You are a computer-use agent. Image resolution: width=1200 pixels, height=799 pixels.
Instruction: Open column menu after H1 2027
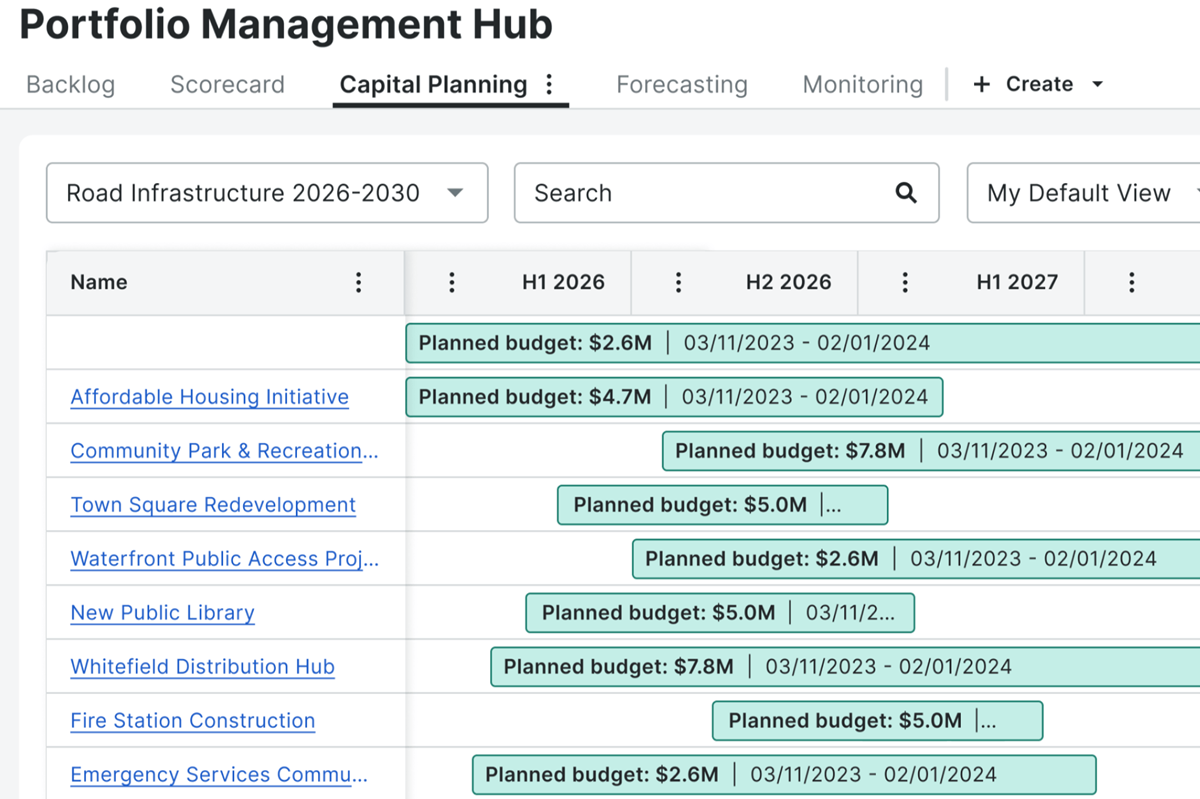[x=1131, y=282]
